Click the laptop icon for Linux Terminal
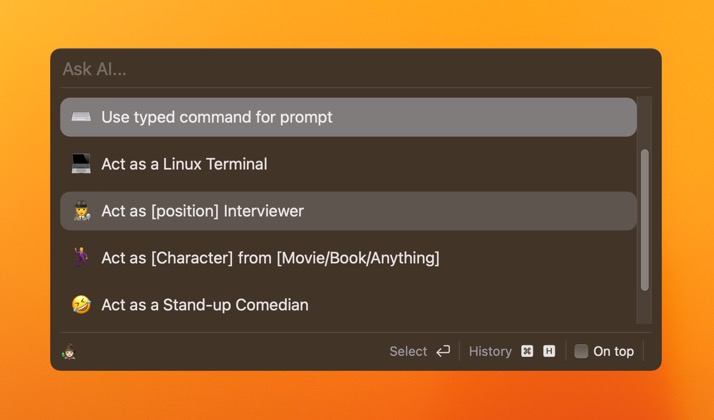 (x=81, y=164)
